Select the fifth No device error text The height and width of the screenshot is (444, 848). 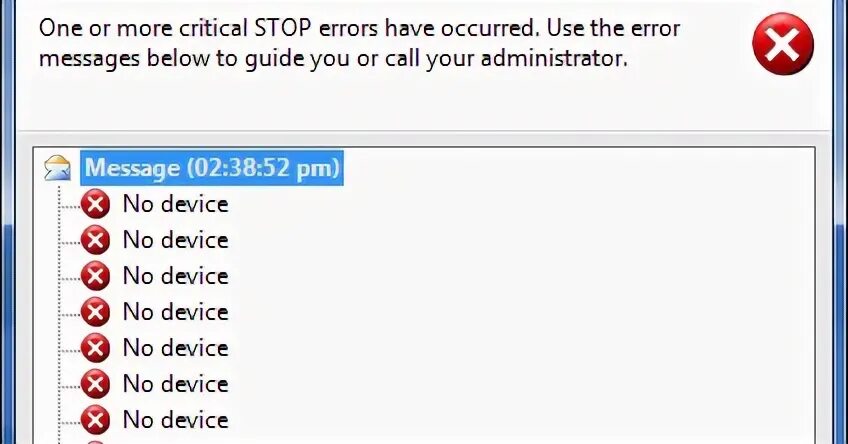click(176, 348)
